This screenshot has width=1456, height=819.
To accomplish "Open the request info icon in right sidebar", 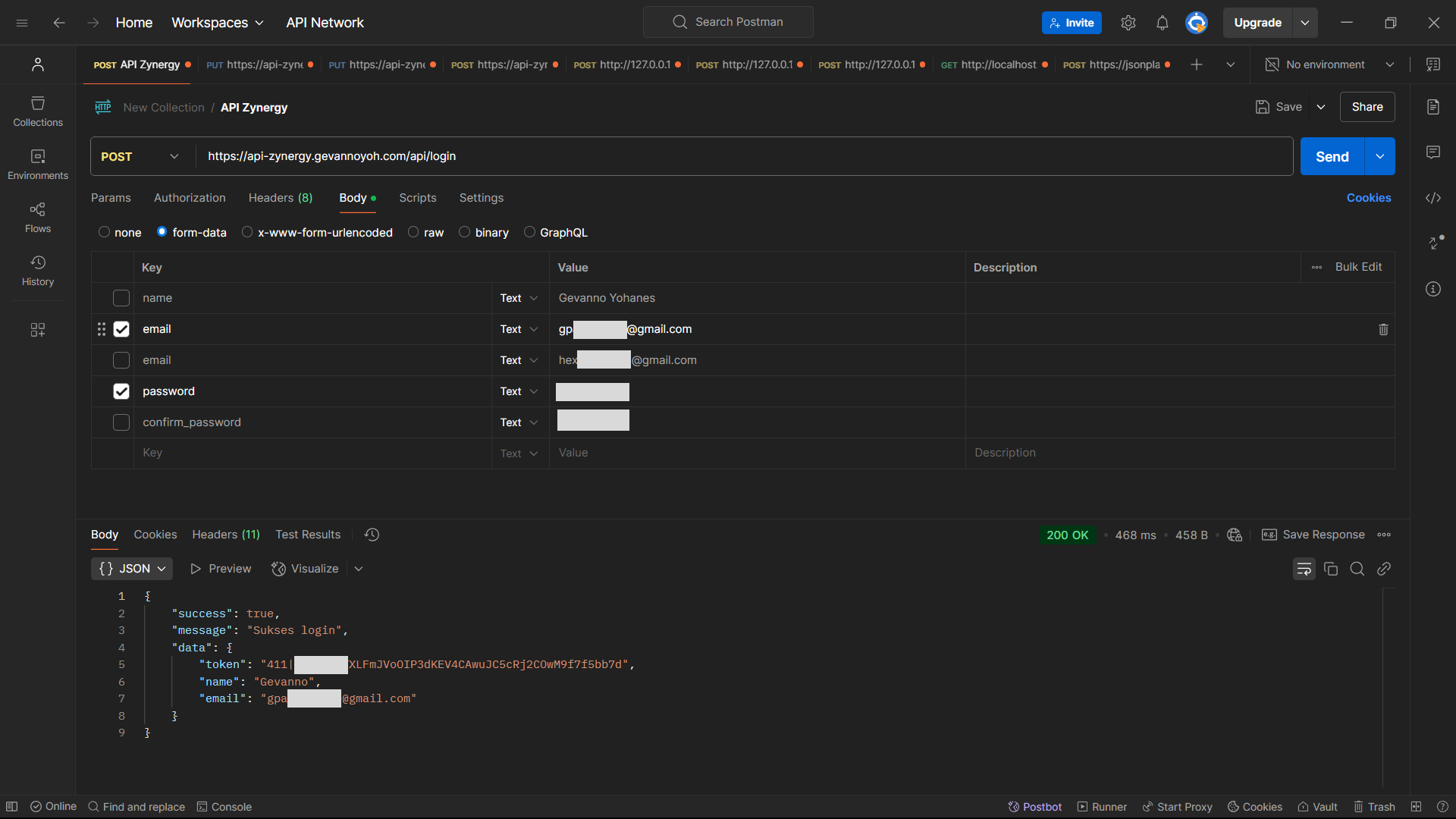I will pyautogui.click(x=1433, y=289).
